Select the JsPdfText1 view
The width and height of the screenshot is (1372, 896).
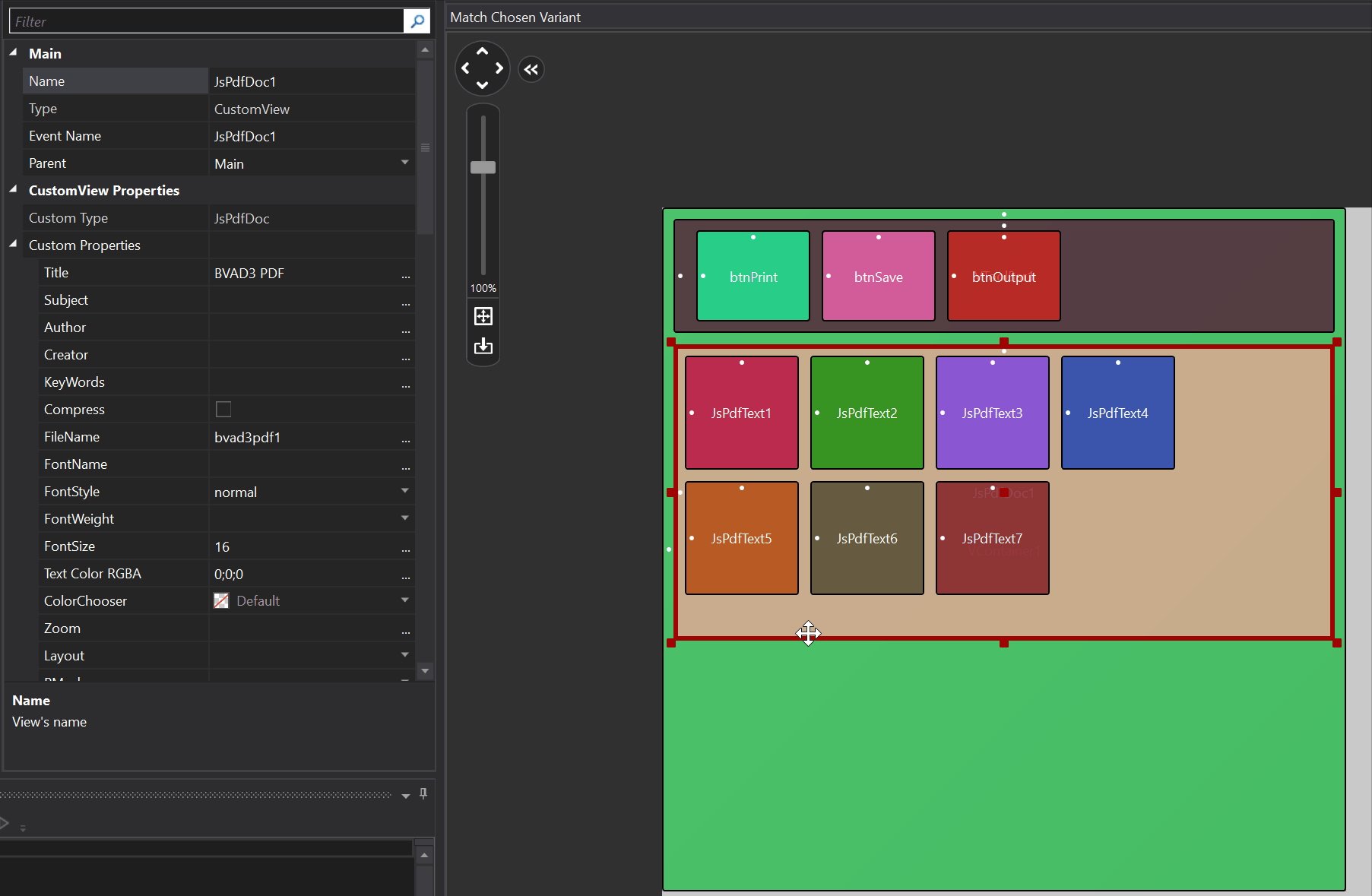tap(742, 413)
